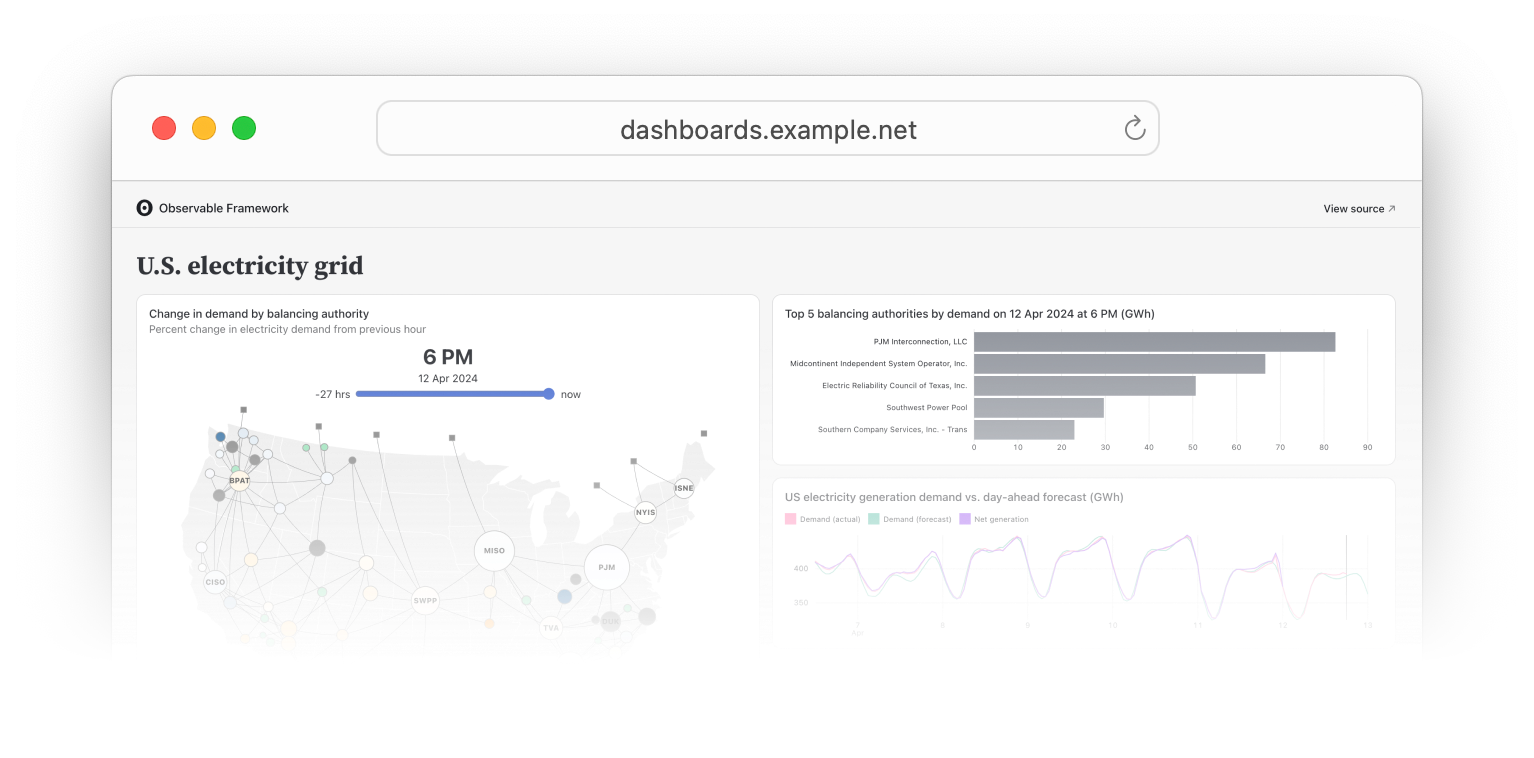Click the Observable Framework logo
Screen dimensions: 1534x758
[144, 207]
